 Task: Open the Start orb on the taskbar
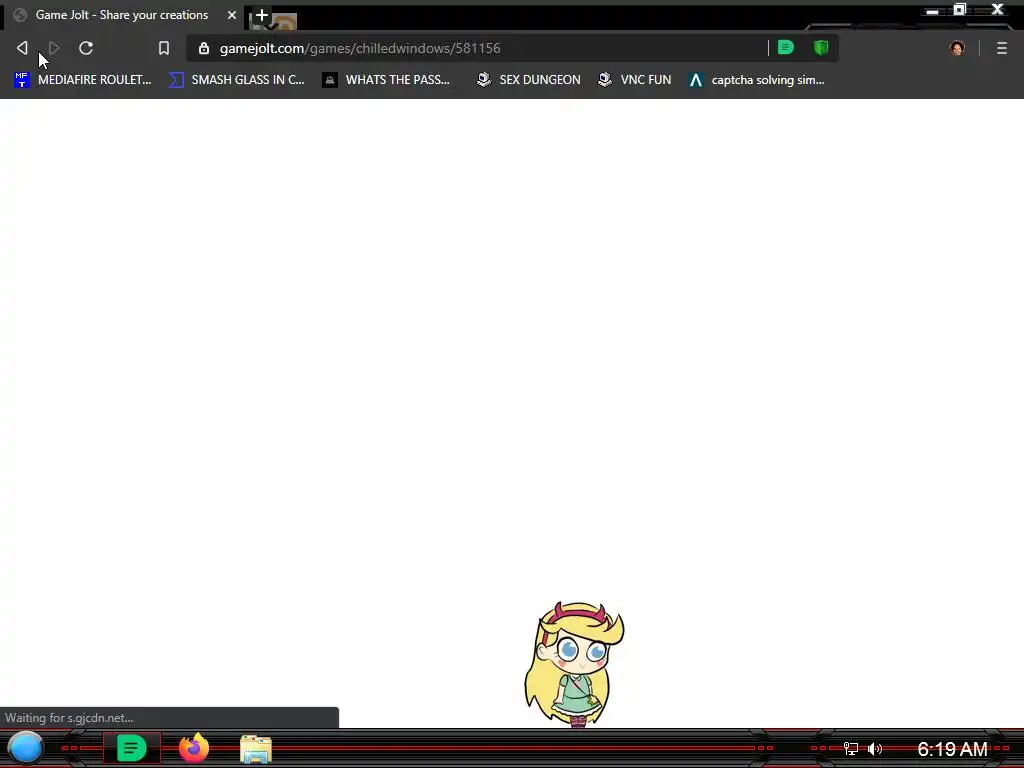[x=25, y=748]
